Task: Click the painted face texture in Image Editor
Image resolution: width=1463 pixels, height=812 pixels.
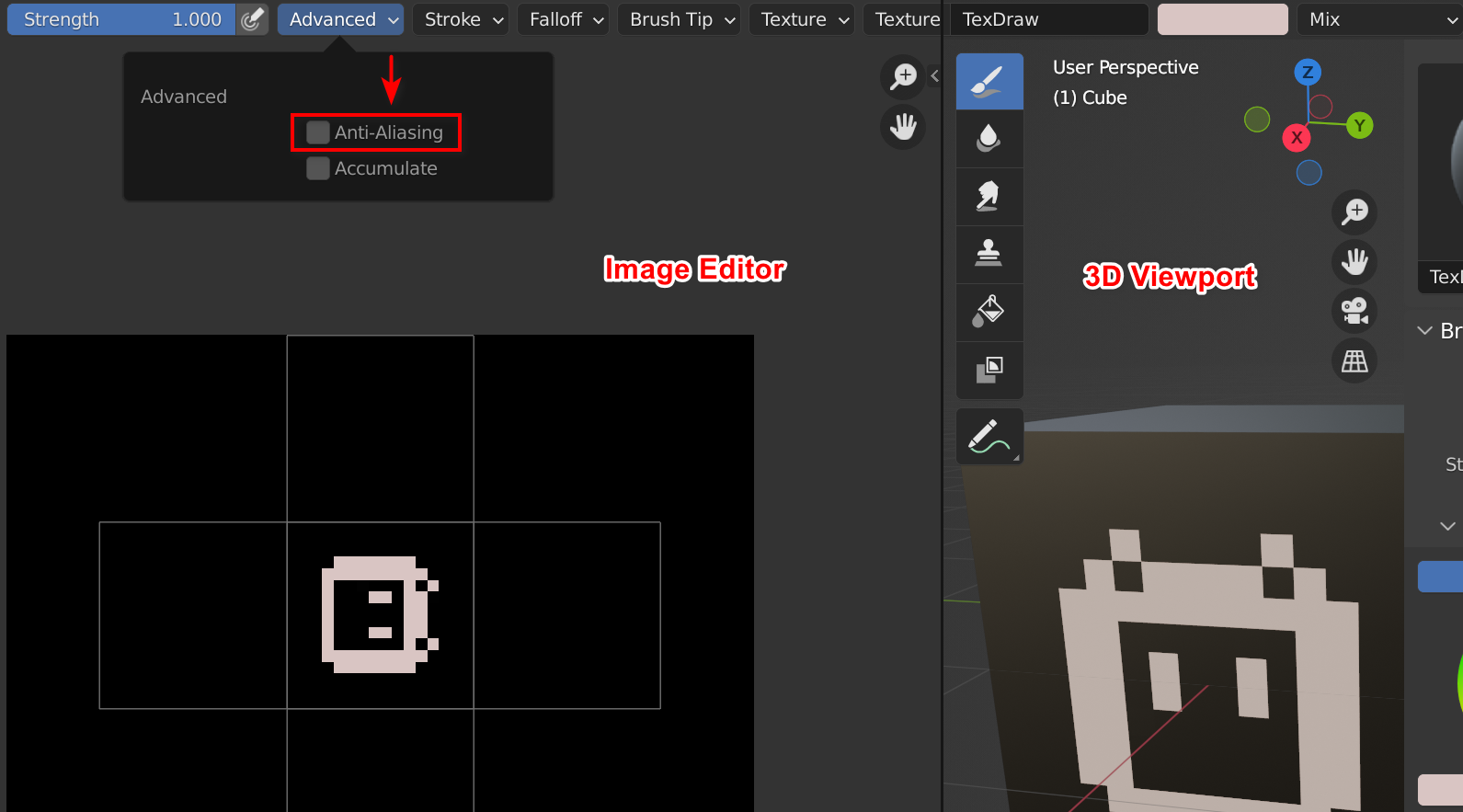Action: 379,614
